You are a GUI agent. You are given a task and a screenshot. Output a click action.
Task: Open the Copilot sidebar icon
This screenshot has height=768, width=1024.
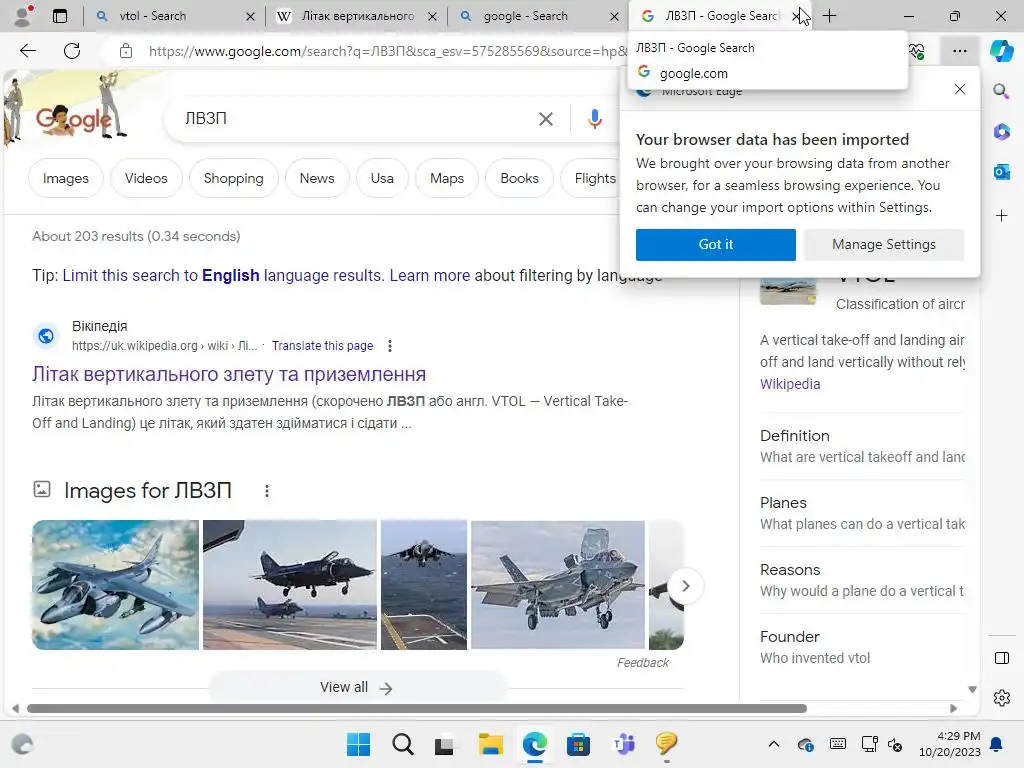[1001, 51]
